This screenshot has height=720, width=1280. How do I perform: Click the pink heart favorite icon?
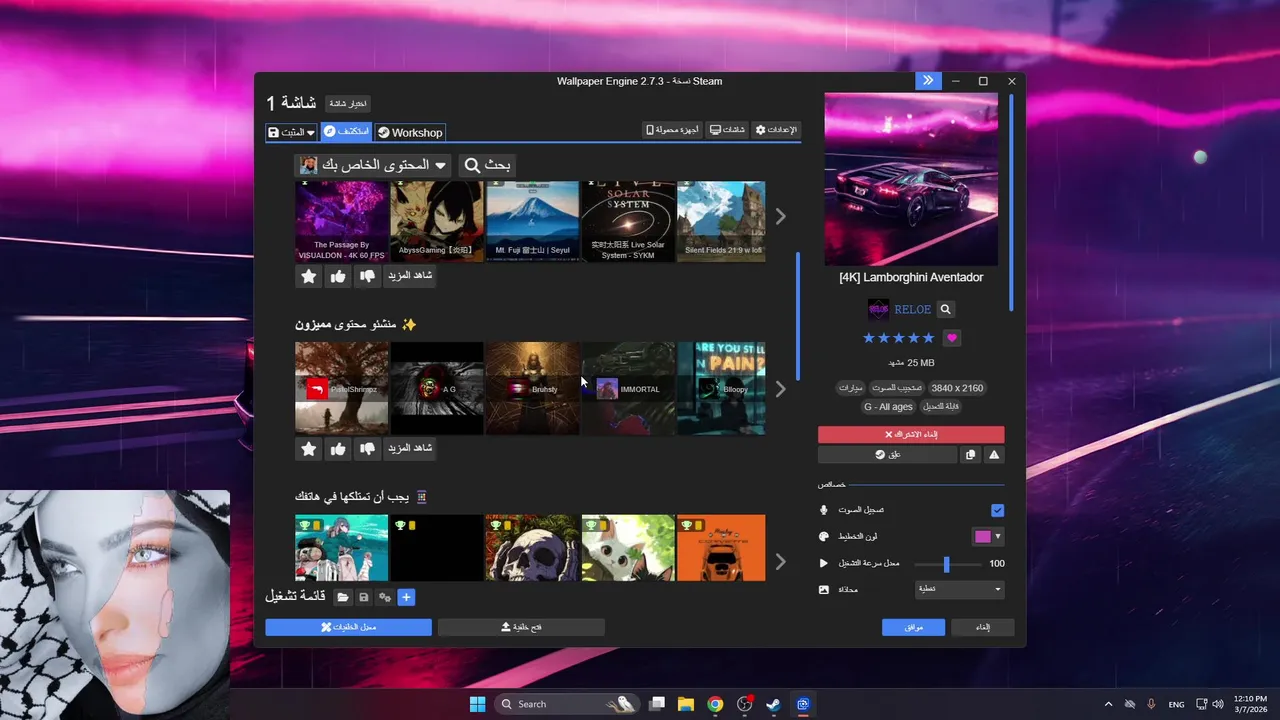pos(952,338)
